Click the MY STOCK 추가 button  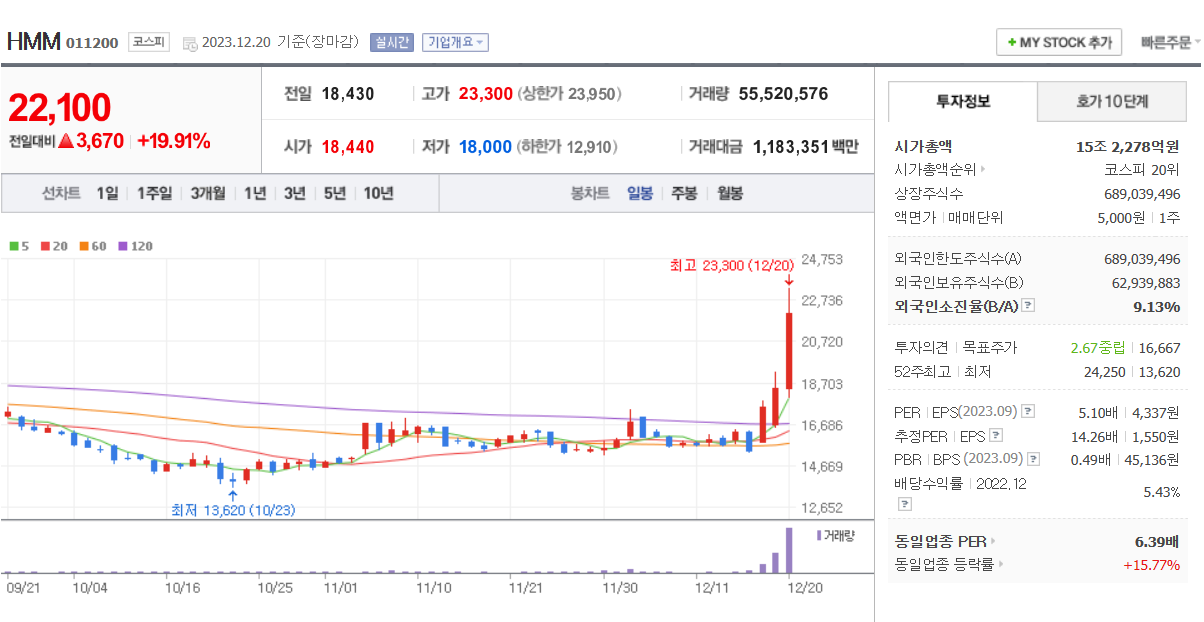1059,42
